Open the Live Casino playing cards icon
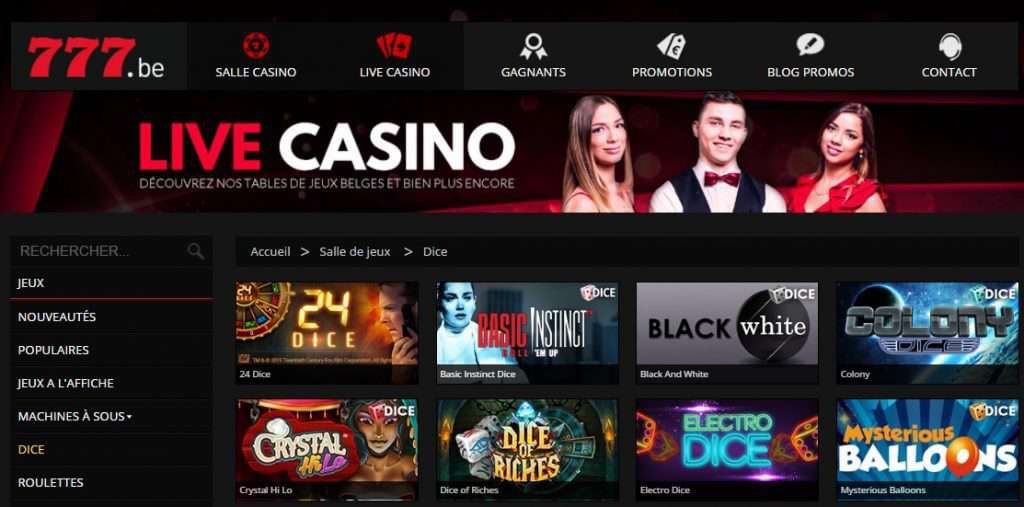1024x507 pixels. [394, 46]
